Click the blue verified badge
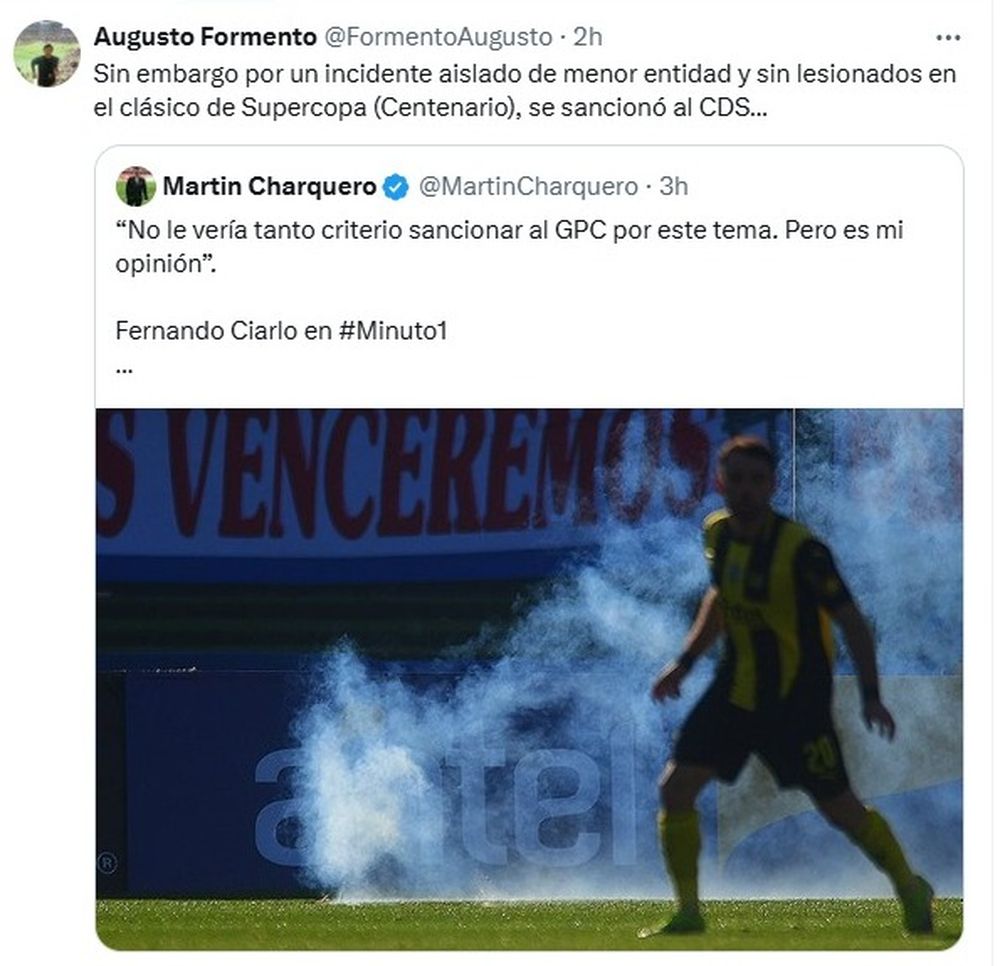The height and width of the screenshot is (966, 1000). [395, 187]
